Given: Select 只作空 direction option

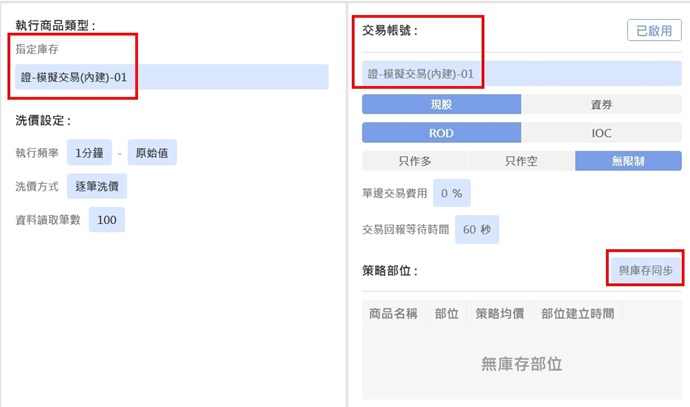Looking at the screenshot, I should (521, 161).
